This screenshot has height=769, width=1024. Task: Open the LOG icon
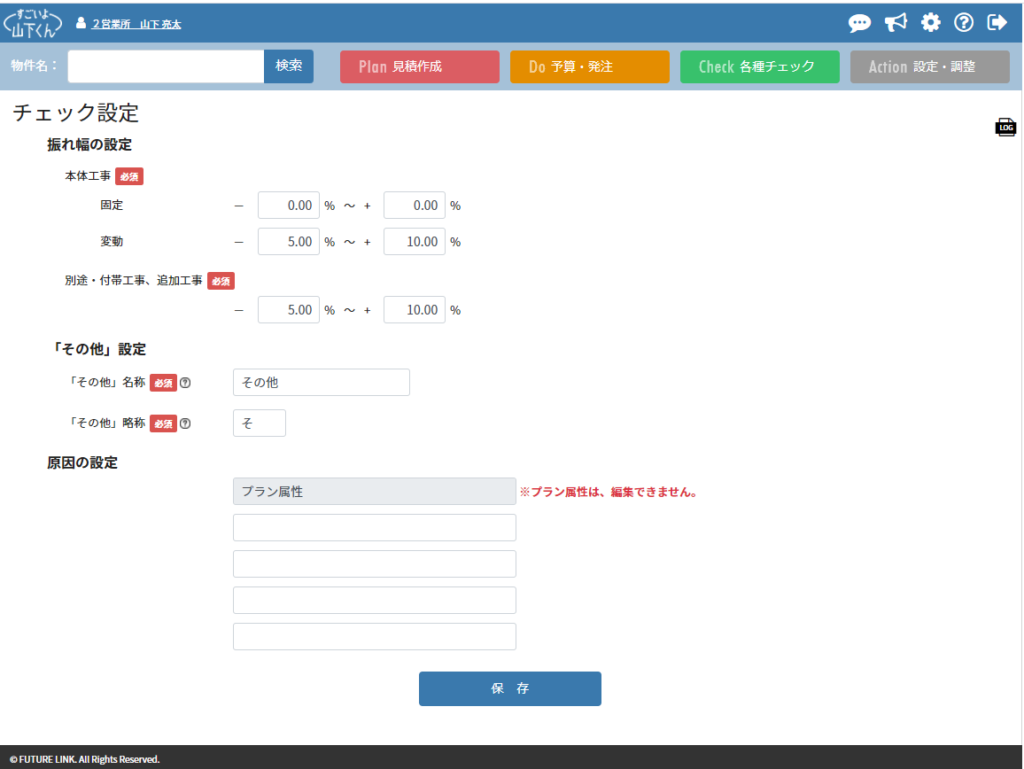click(1005, 127)
